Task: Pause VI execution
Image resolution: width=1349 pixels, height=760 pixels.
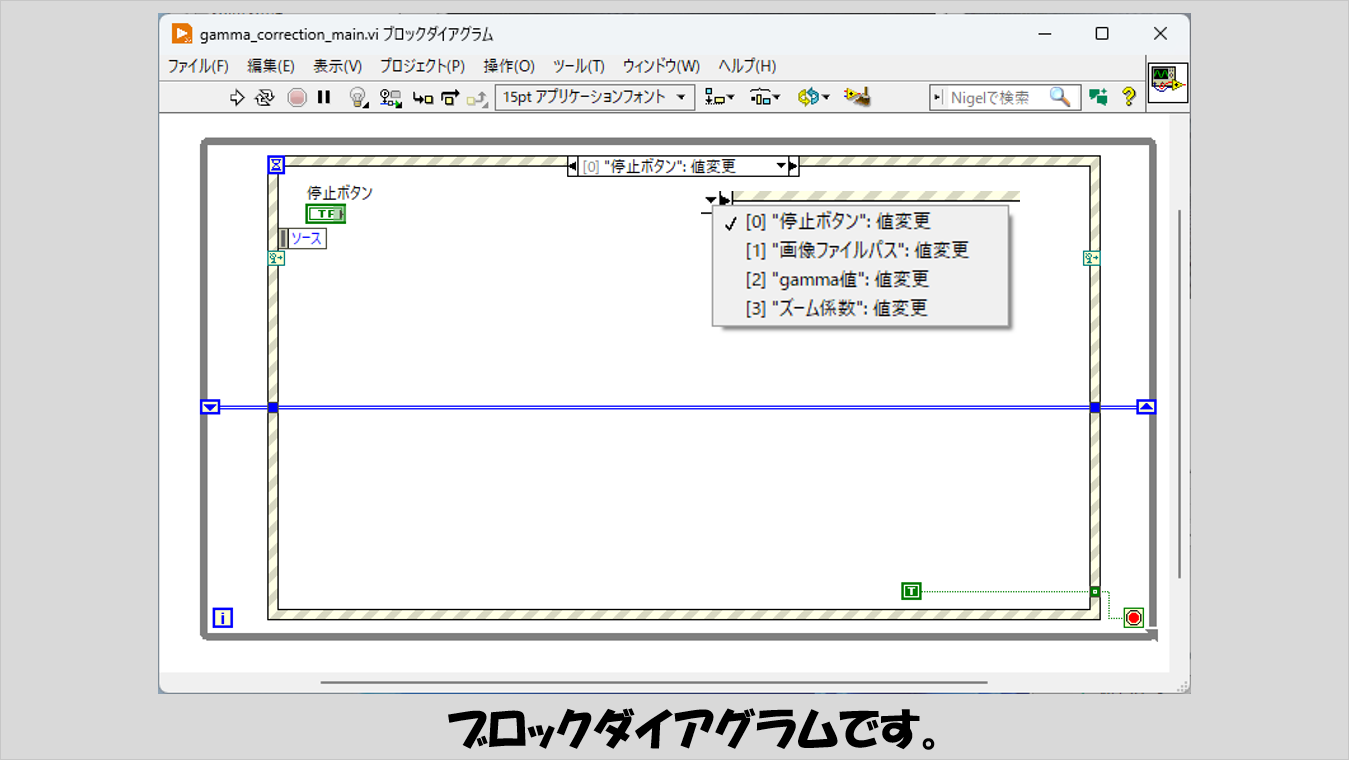Action: click(324, 97)
